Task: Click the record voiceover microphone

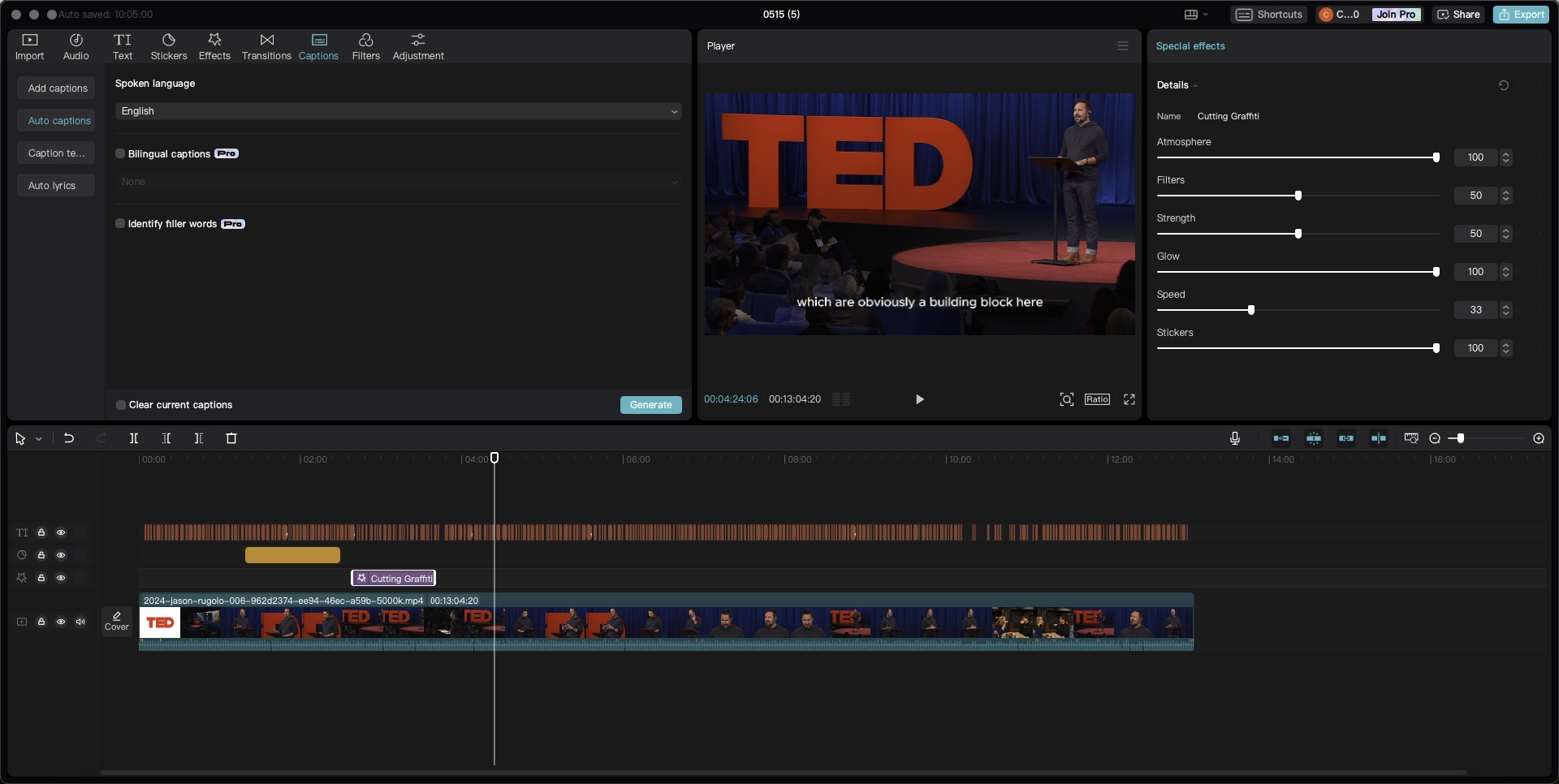Action: click(1234, 438)
